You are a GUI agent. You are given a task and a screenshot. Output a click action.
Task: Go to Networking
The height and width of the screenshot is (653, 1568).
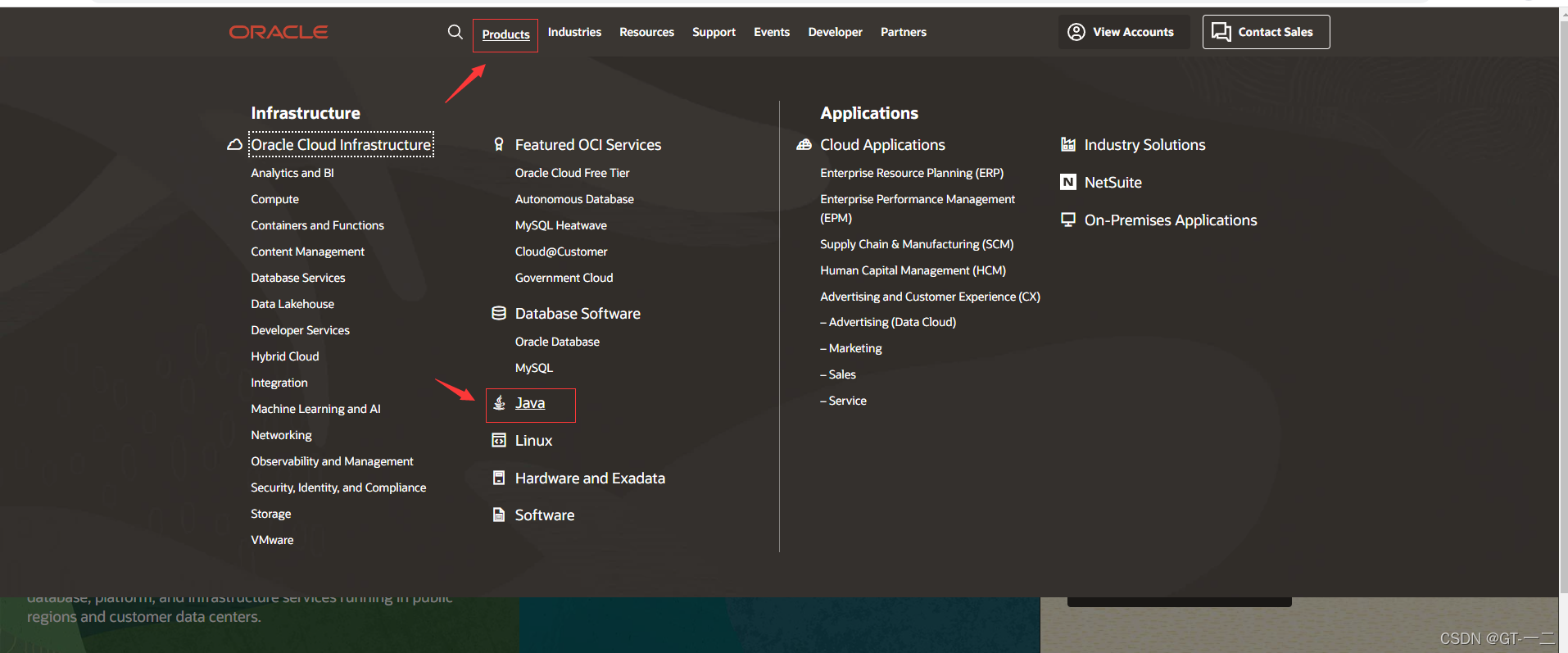(x=281, y=435)
